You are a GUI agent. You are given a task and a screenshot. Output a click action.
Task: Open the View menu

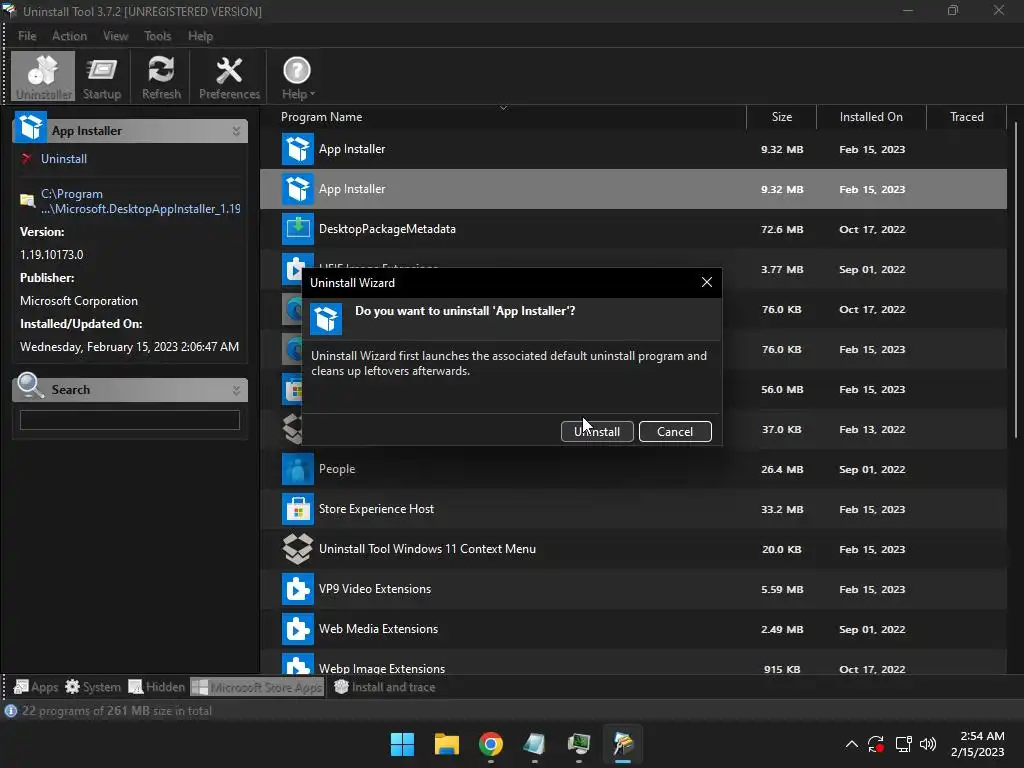[115, 36]
